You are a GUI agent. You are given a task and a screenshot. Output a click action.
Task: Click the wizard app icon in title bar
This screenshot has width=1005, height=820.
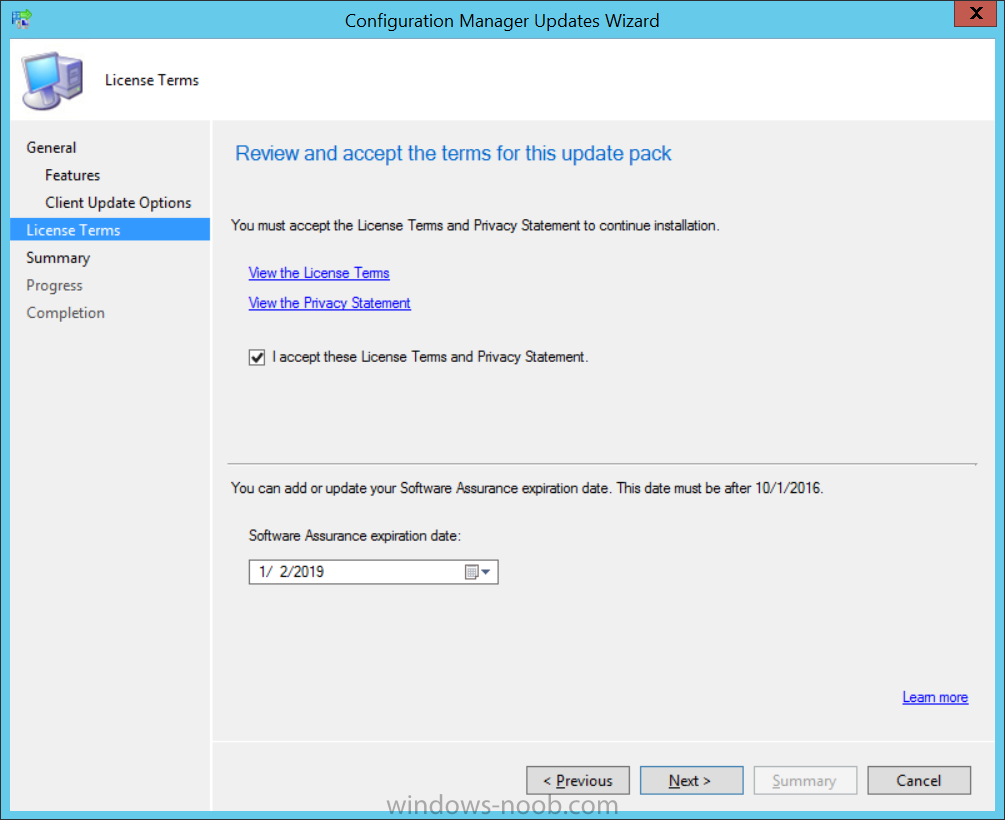[22, 19]
